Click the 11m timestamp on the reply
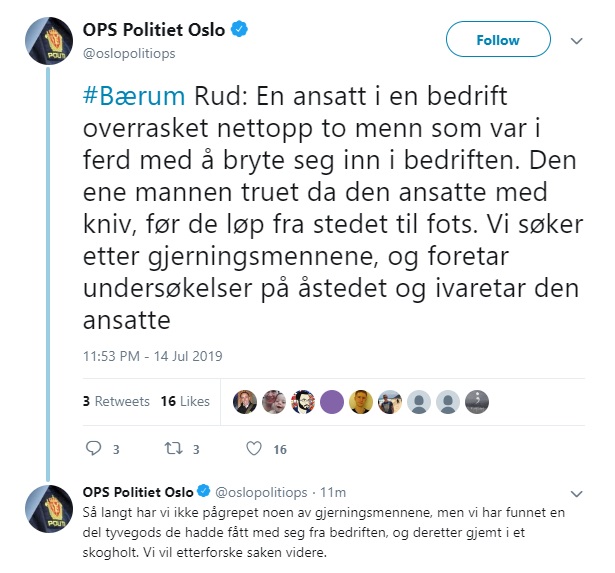This screenshot has height=573, width=615. point(335,493)
